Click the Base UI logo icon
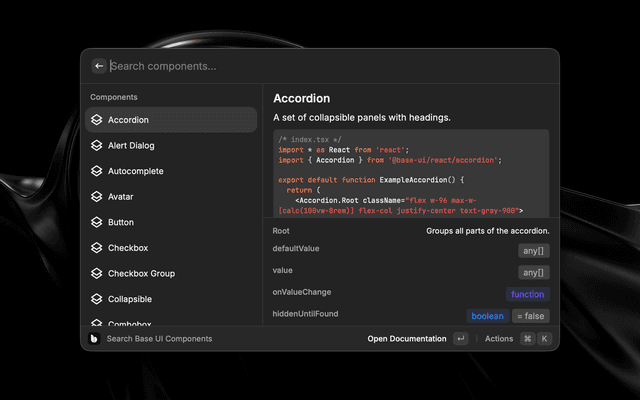 coord(94,339)
